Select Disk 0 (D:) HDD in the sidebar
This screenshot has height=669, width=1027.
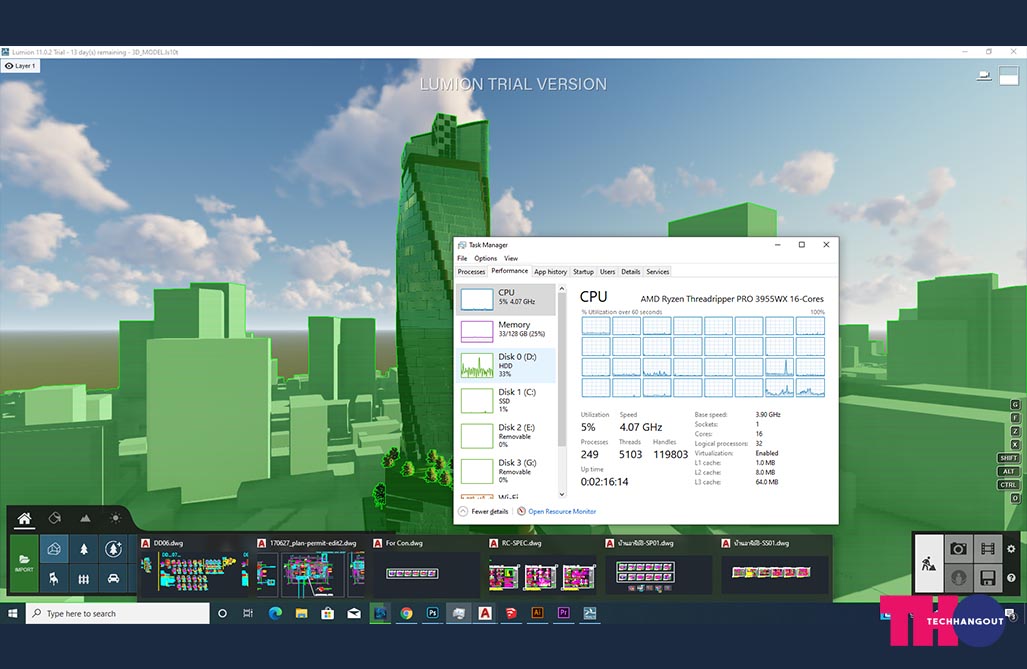pos(506,365)
